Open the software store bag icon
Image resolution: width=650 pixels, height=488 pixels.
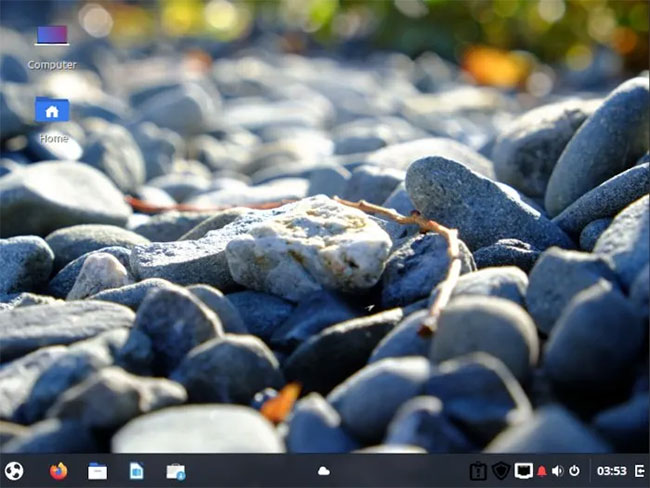[x=176, y=472]
